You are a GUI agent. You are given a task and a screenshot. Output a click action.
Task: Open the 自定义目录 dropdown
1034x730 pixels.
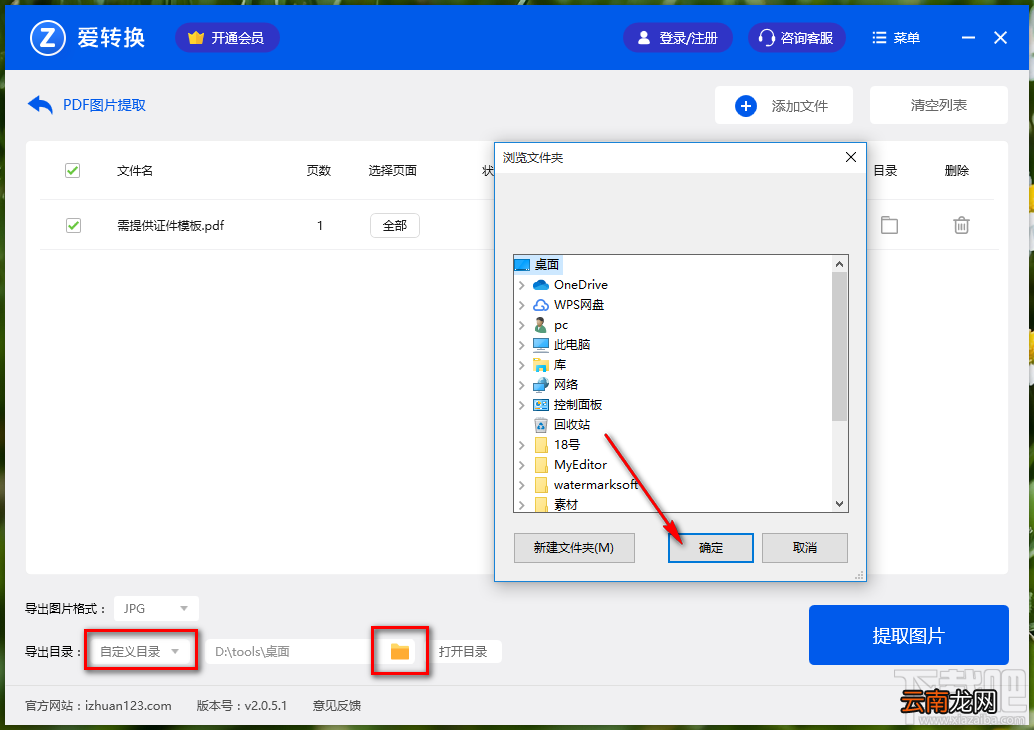click(139, 652)
